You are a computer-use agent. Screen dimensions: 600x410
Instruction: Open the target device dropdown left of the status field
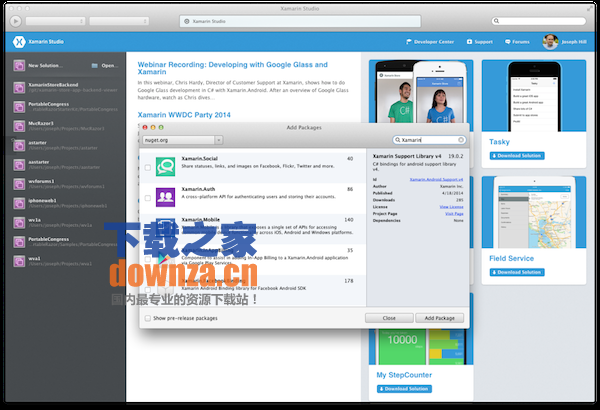tap(119, 21)
